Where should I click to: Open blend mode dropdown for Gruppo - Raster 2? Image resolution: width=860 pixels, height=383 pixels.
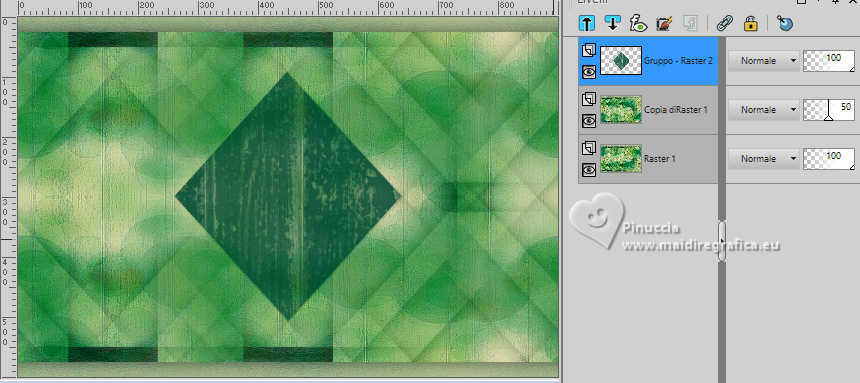tap(764, 61)
